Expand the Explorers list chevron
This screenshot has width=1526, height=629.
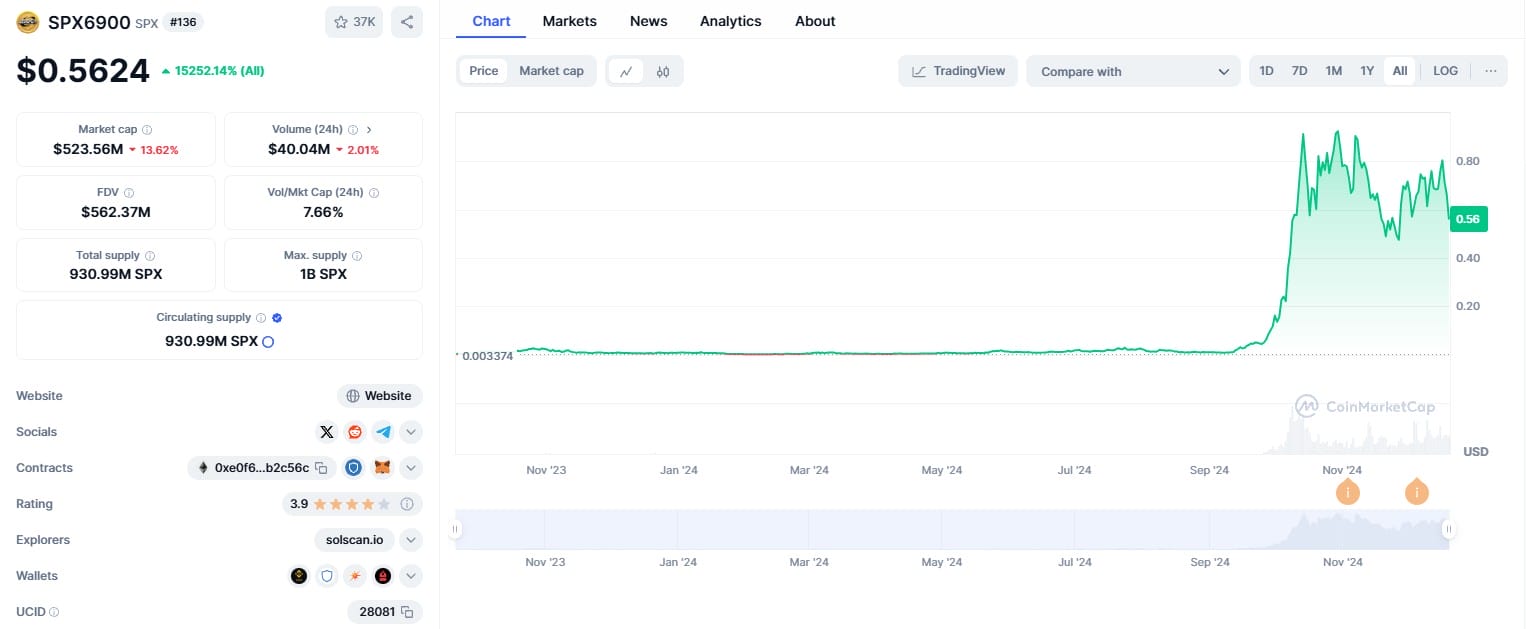412,540
